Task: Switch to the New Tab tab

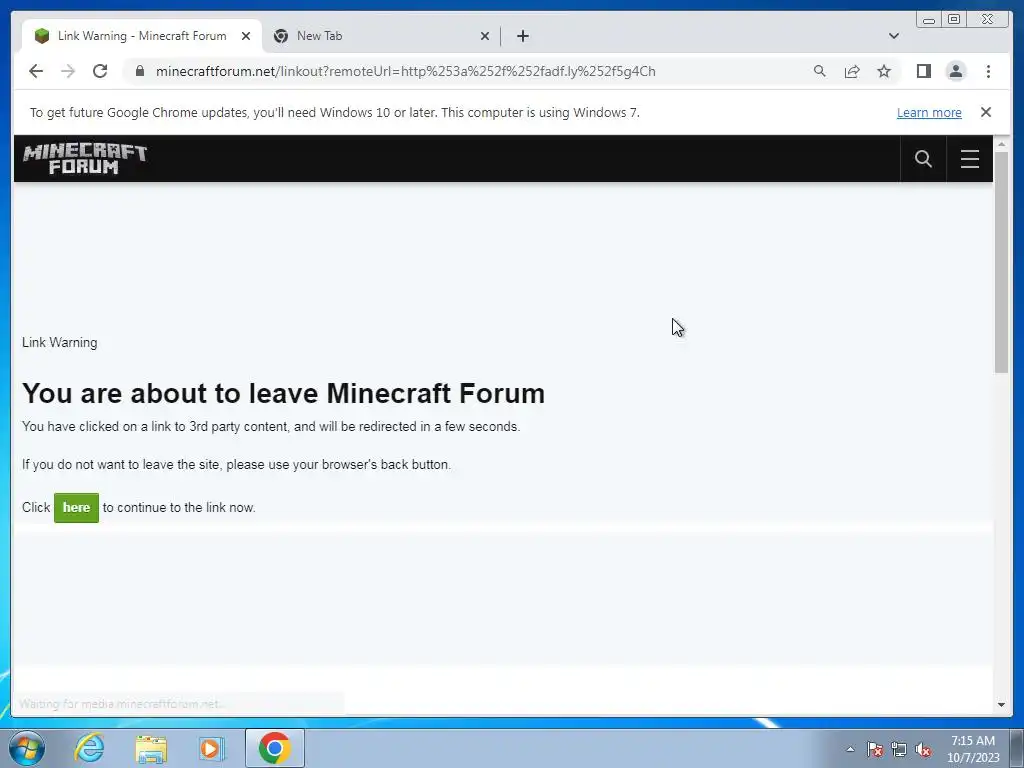Action: point(382,36)
